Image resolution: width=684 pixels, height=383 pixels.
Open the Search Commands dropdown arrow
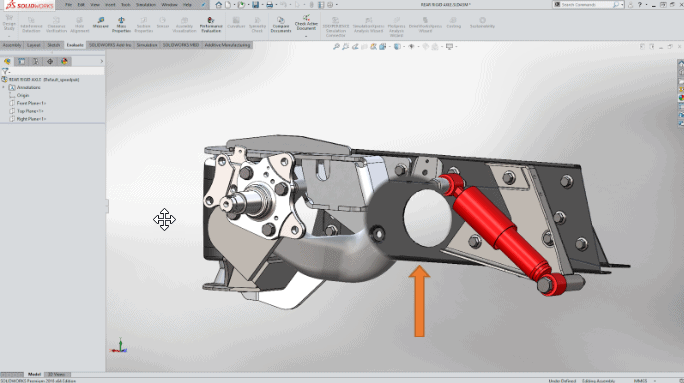pyautogui.click(x=622, y=5)
